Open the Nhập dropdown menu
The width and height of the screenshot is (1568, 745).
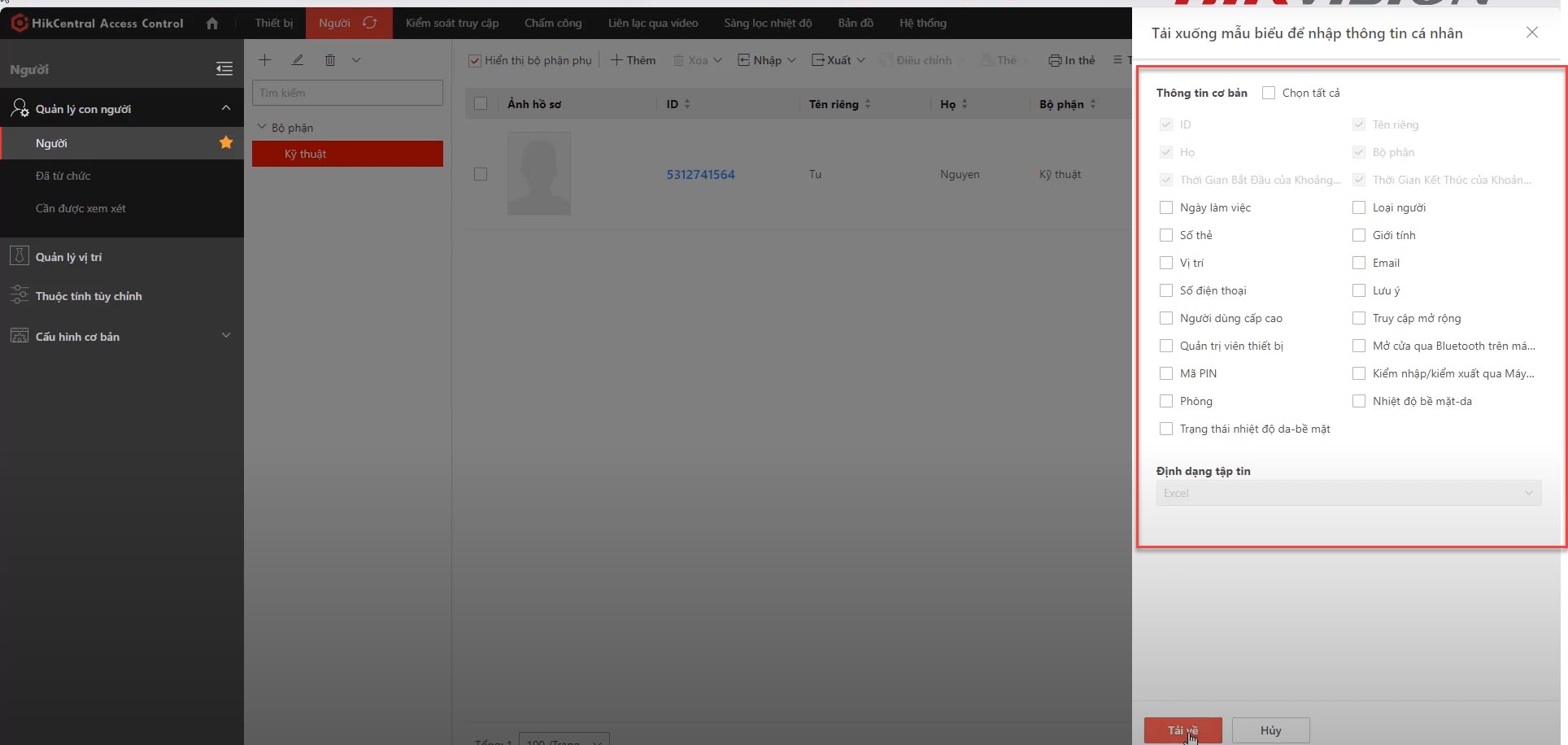pyautogui.click(x=766, y=60)
